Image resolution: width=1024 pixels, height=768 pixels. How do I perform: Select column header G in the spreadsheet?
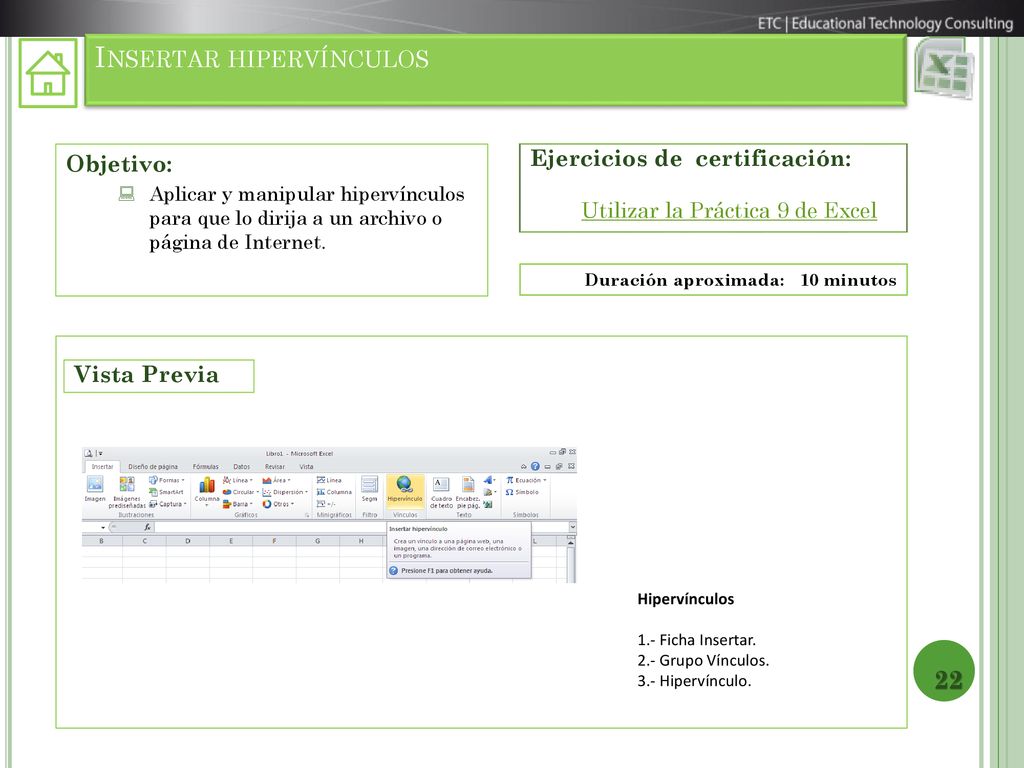click(x=317, y=541)
